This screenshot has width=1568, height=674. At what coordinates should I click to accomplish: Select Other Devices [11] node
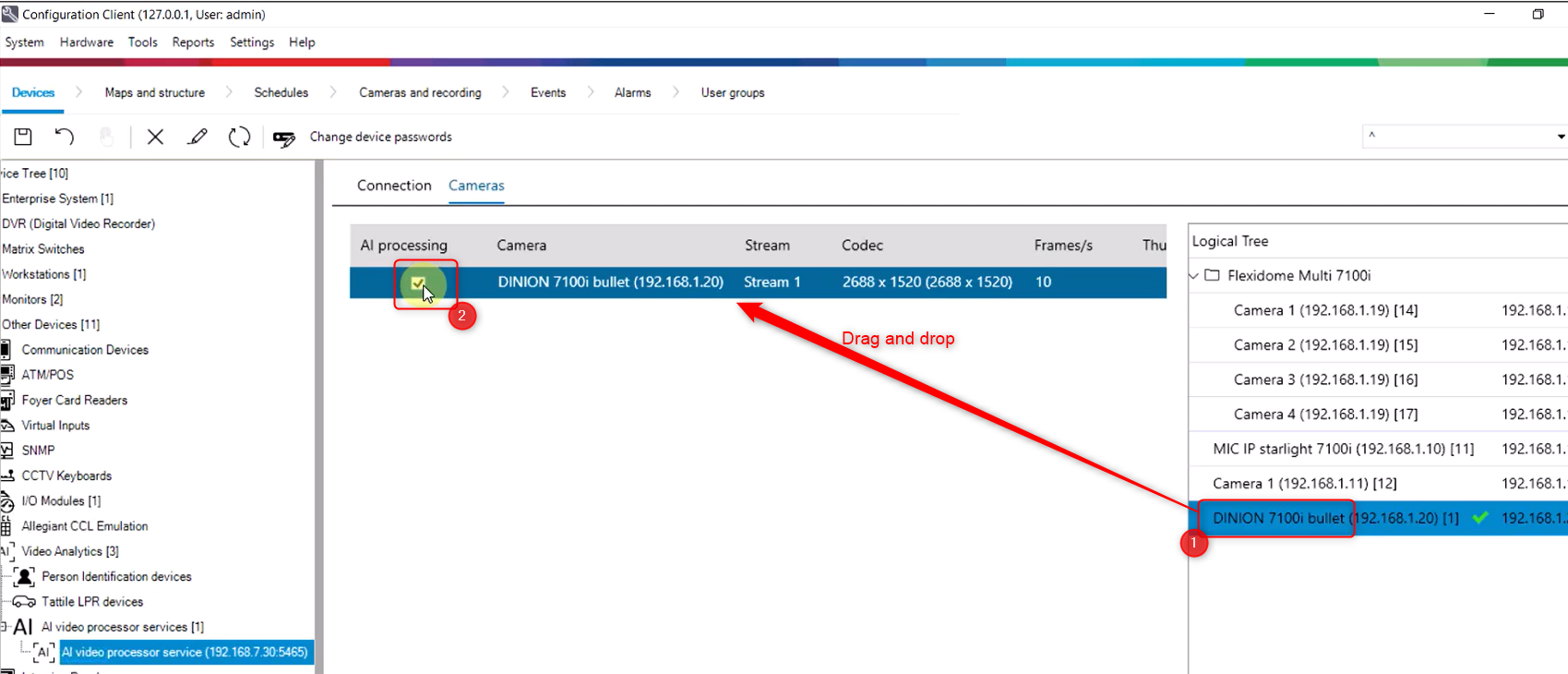pyautogui.click(x=51, y=324)
